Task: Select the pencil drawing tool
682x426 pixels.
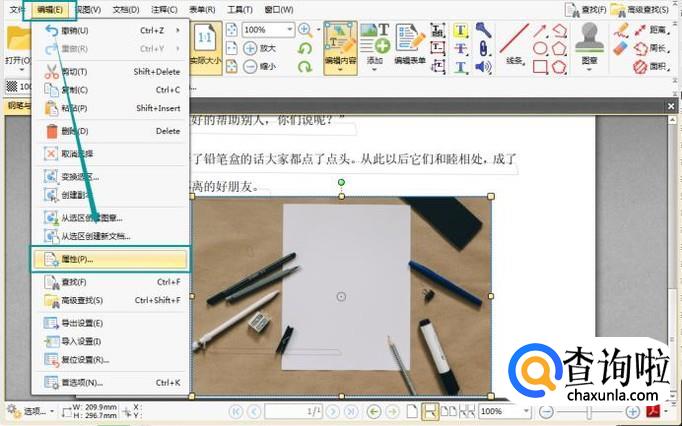Action: [x=622, y=30]
